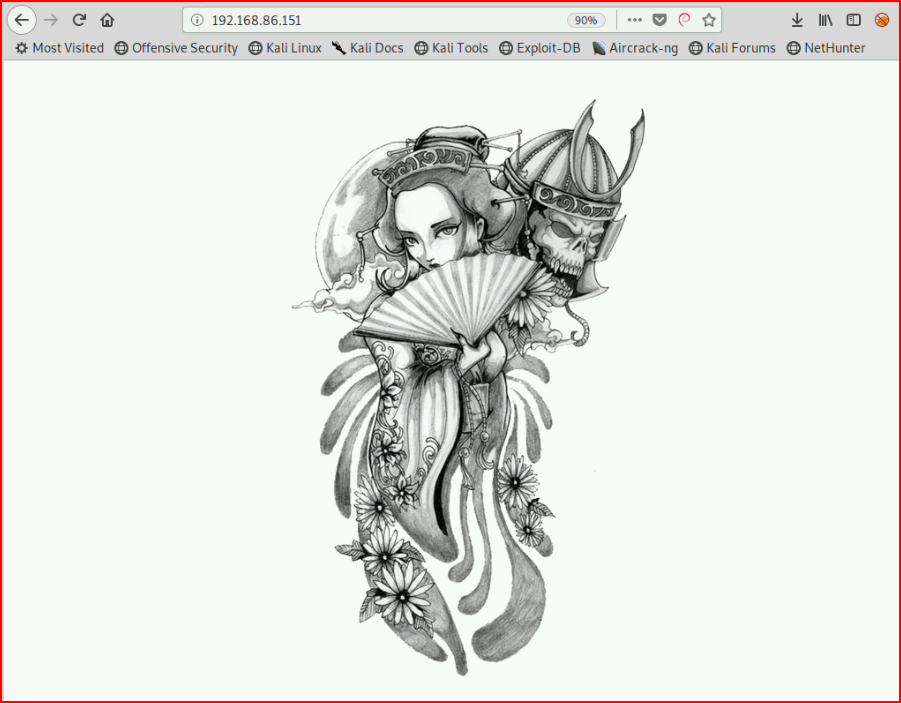This screenshot has height=703, width=901.
Task: Click the geisha and samurai skull artwork
Action: (x=469, y=388)
